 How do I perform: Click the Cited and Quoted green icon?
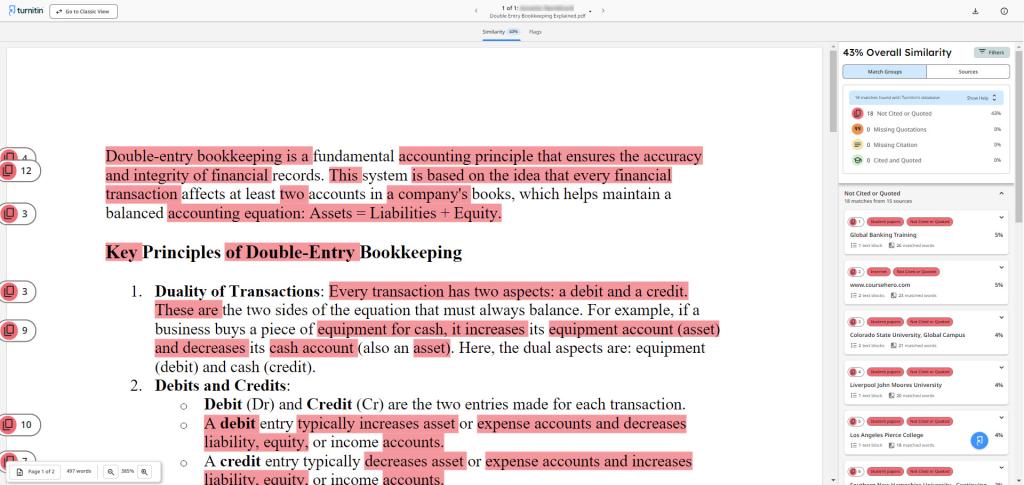point(857,161)
